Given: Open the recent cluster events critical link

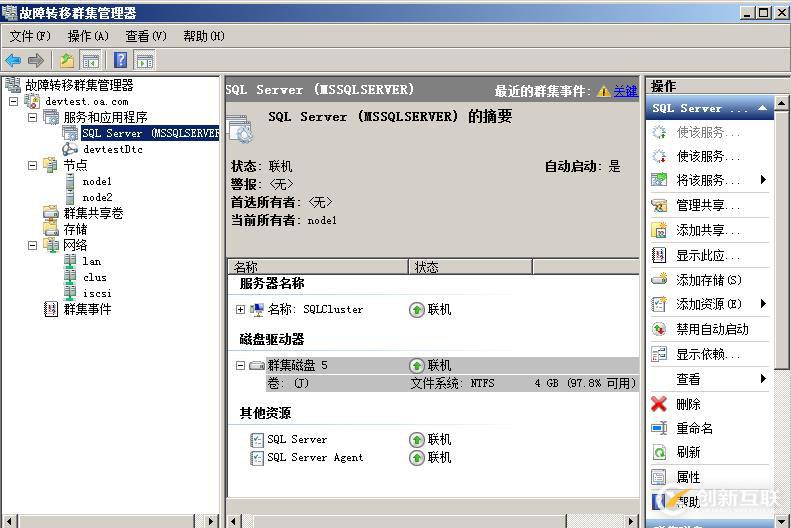Looking at the screenshot, I should [x=626, y=91].
